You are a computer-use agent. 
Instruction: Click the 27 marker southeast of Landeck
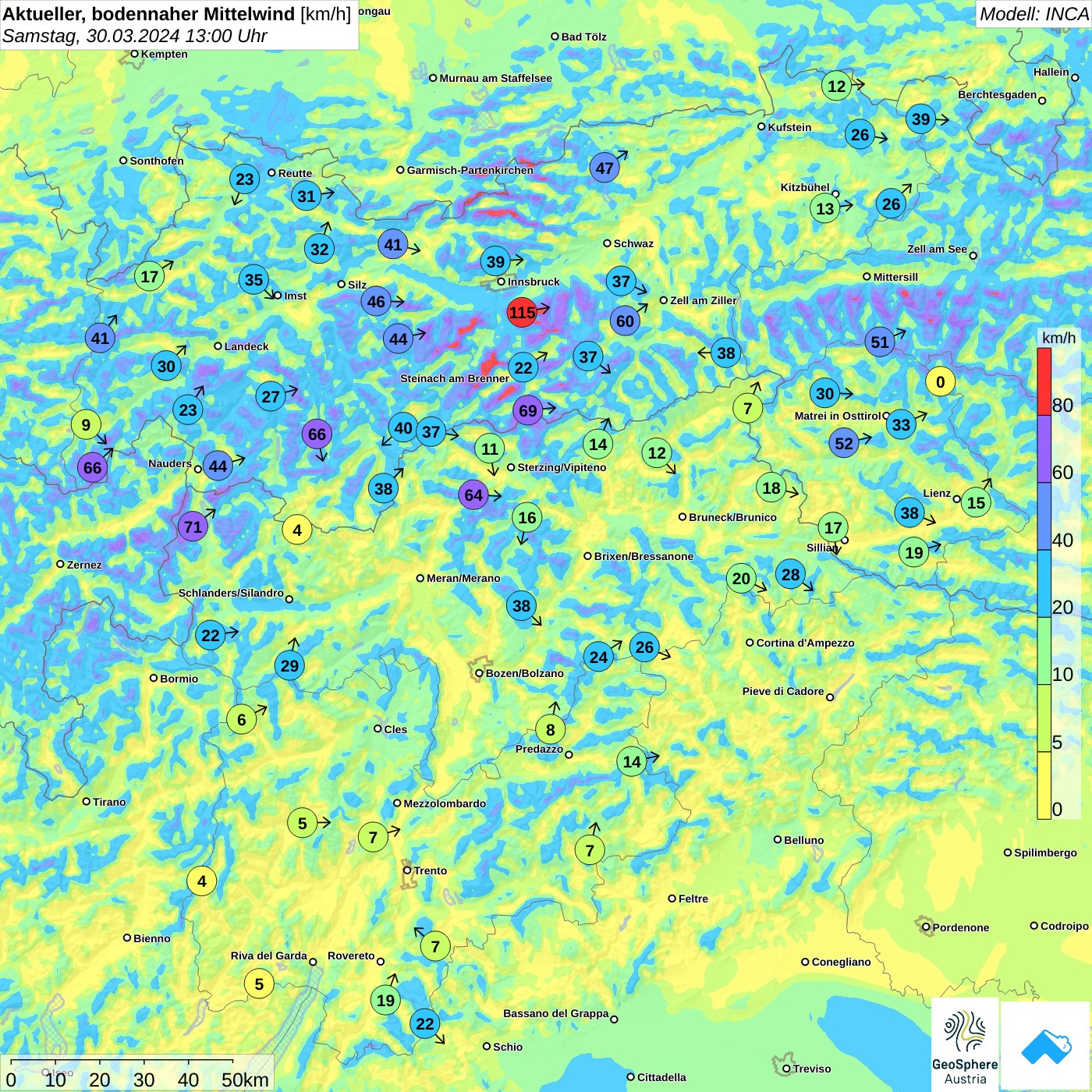coord(270,396)
